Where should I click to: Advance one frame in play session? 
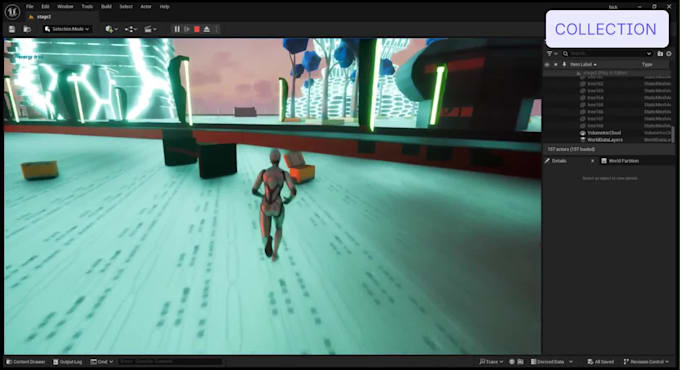click(187, 29)
